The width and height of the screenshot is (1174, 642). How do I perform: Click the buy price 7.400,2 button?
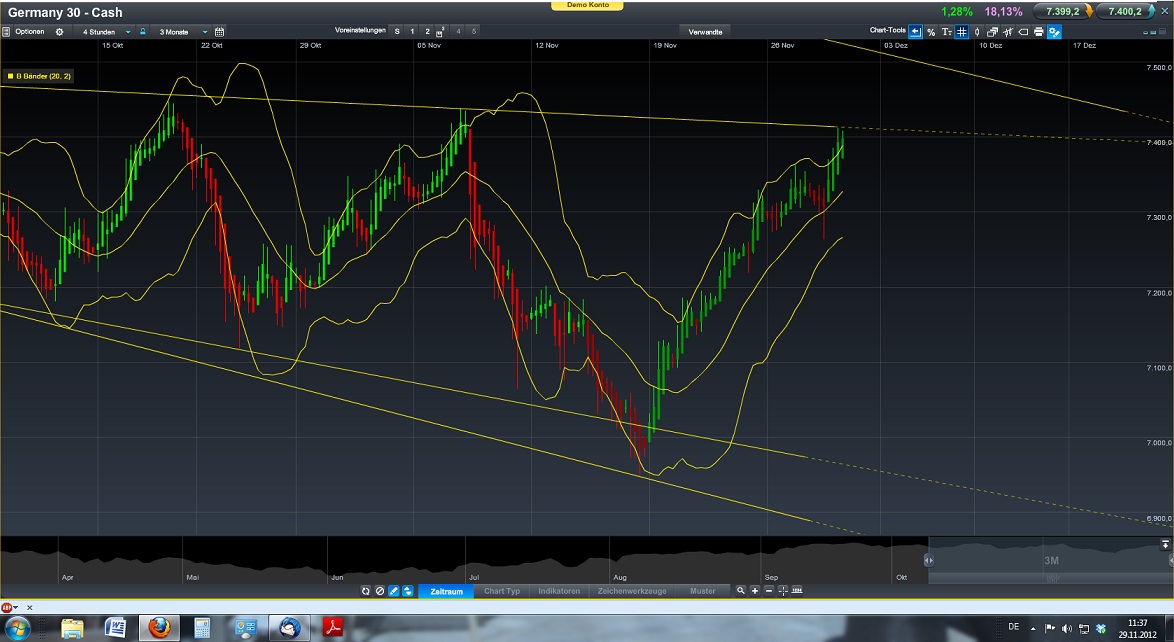pos(1125,11)
